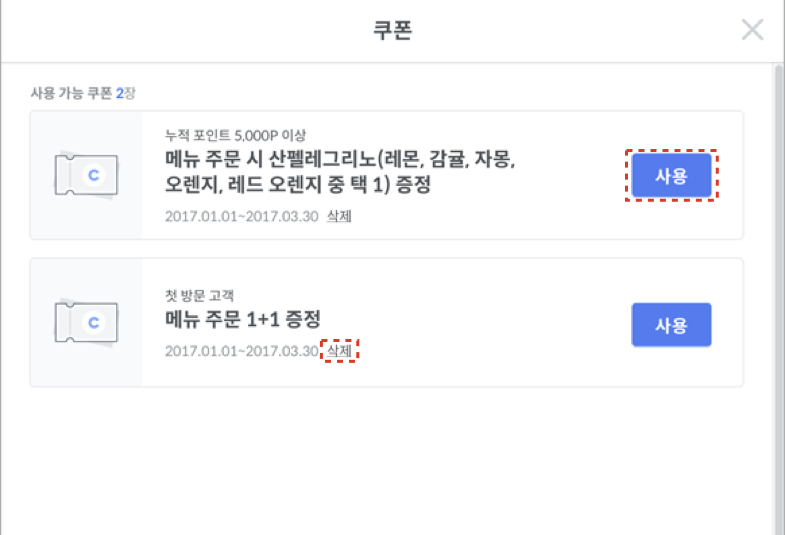Click the gray thumbnail panel of second coupon card

[x=86, y=322]
